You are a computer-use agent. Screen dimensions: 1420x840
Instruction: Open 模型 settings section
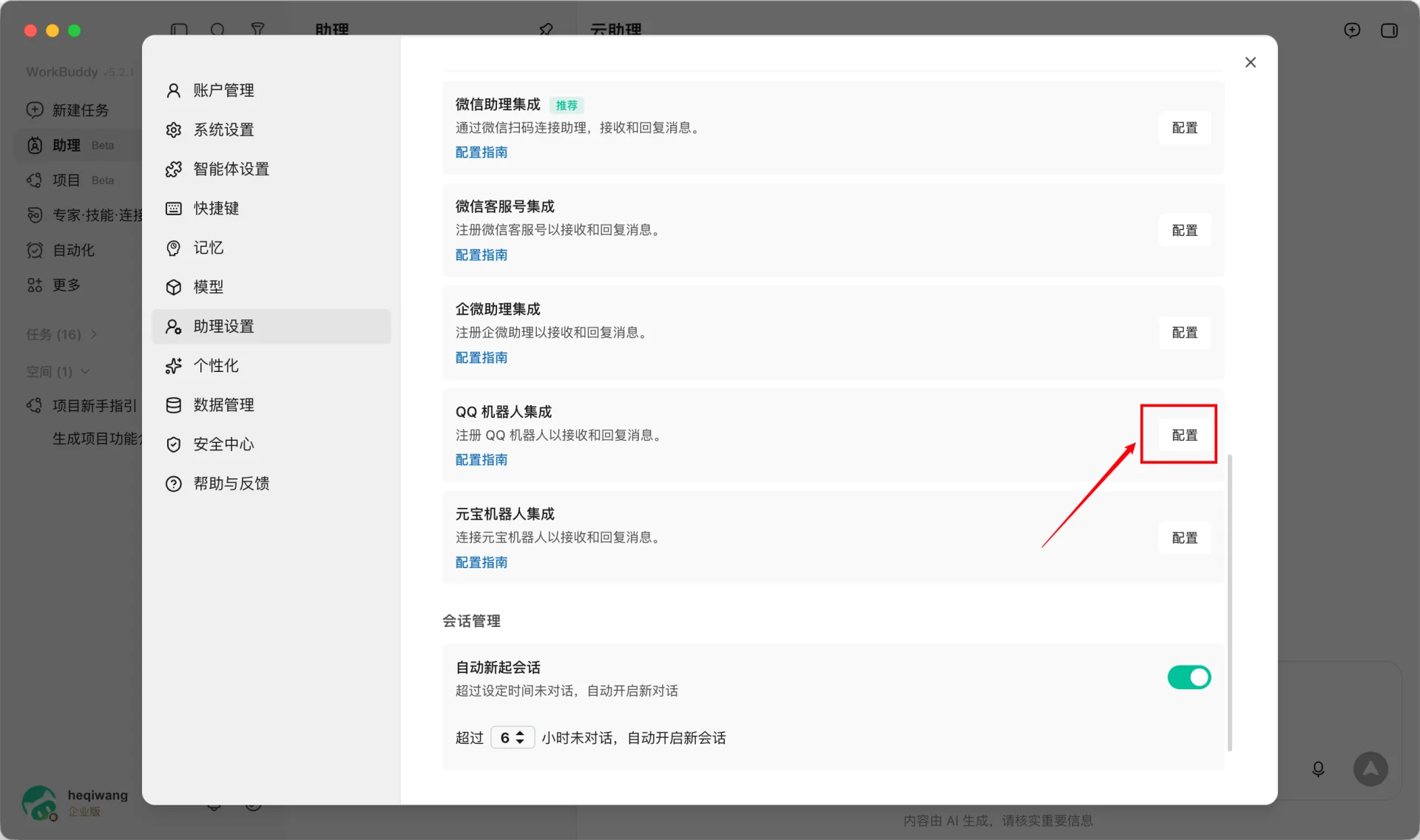(x=271, y=286)
